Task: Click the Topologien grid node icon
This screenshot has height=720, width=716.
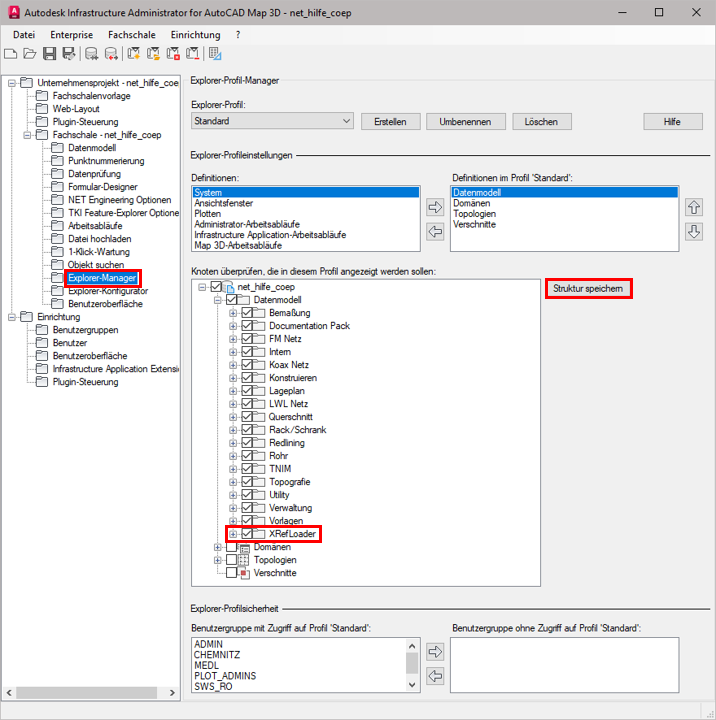Action: tap(244, 560)
